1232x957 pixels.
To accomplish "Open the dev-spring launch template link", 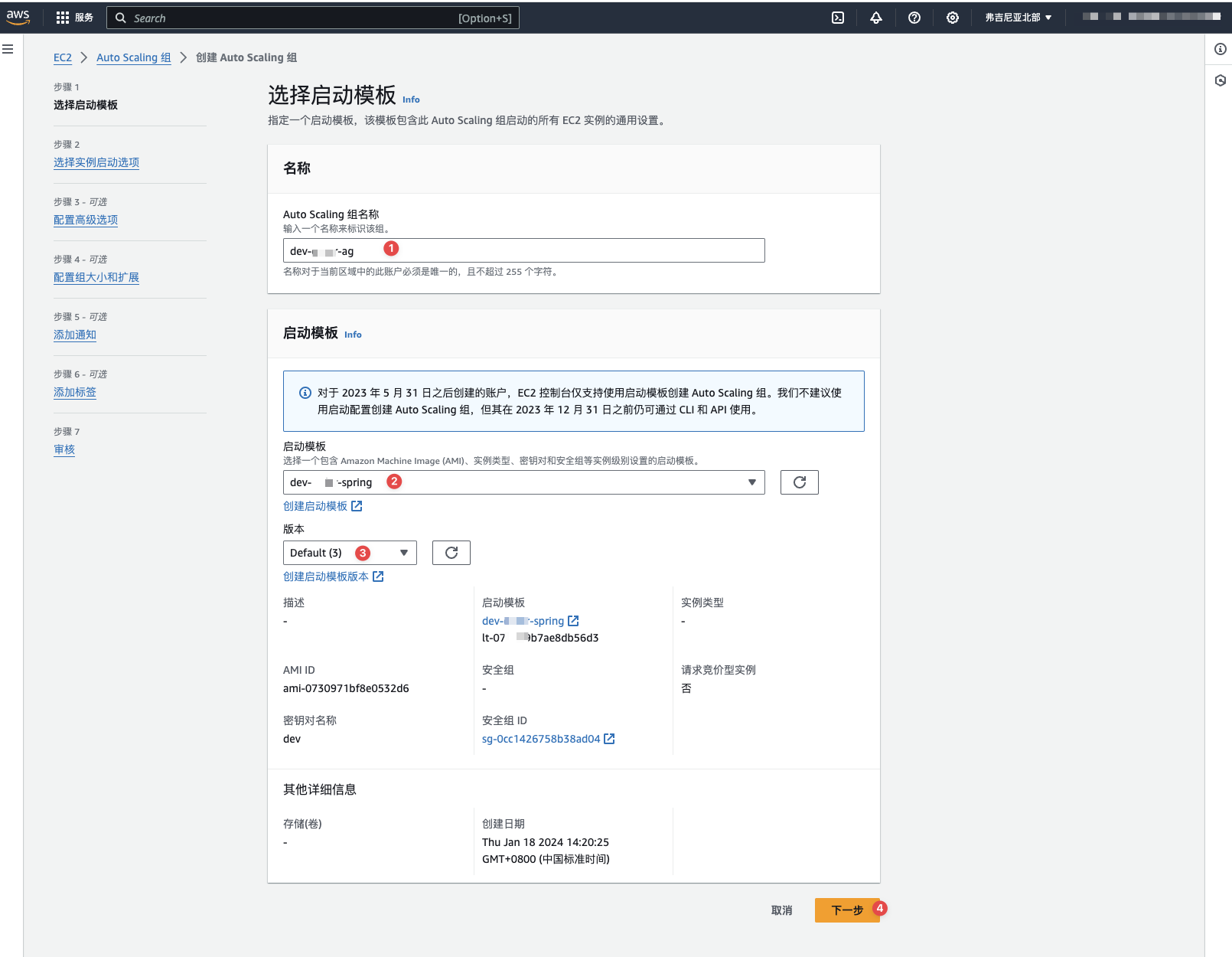I will click(x=523, y=621).
